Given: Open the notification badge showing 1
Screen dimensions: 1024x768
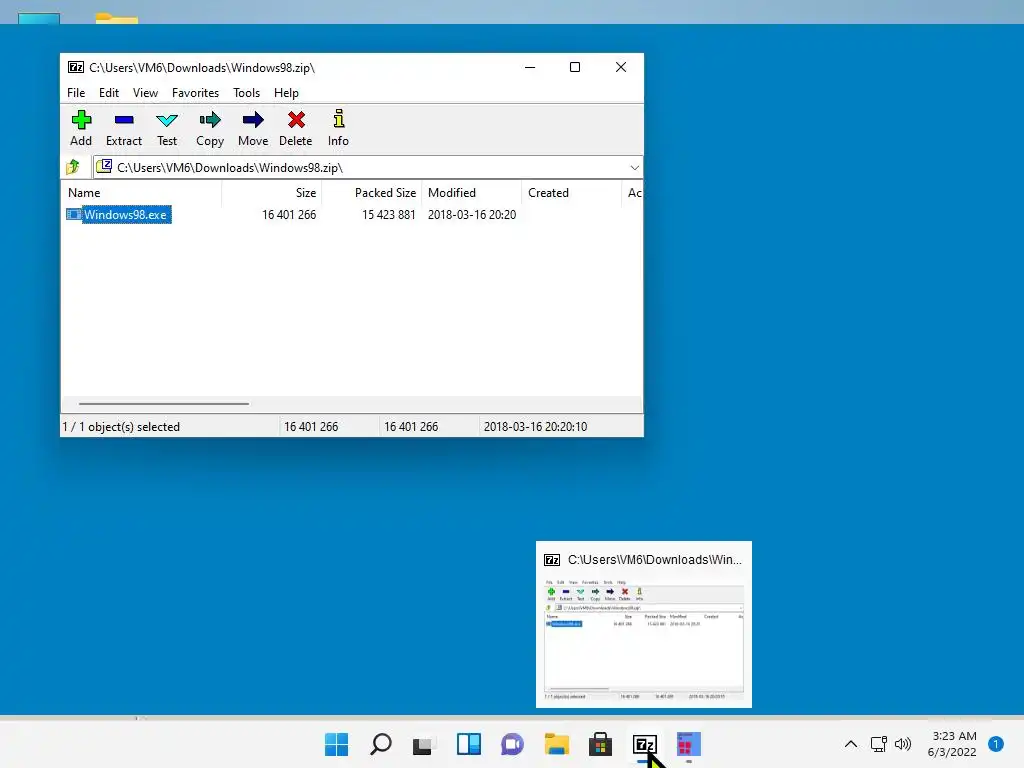Looking at the screenshot, I should (996, 744).
